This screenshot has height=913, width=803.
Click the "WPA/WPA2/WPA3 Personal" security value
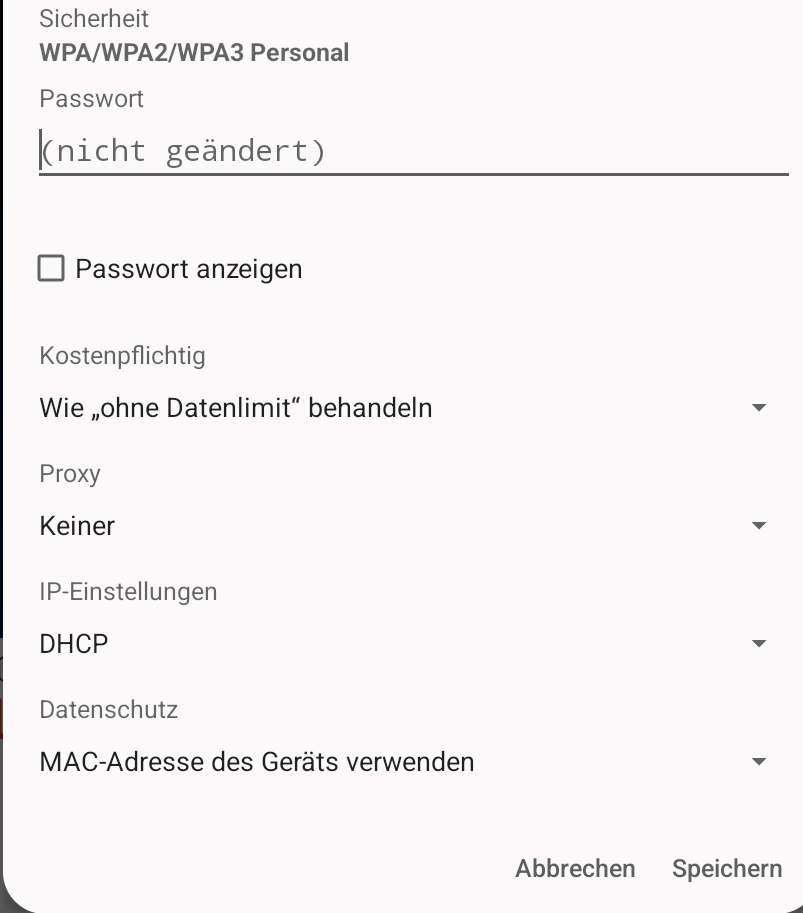coord(194,52)
